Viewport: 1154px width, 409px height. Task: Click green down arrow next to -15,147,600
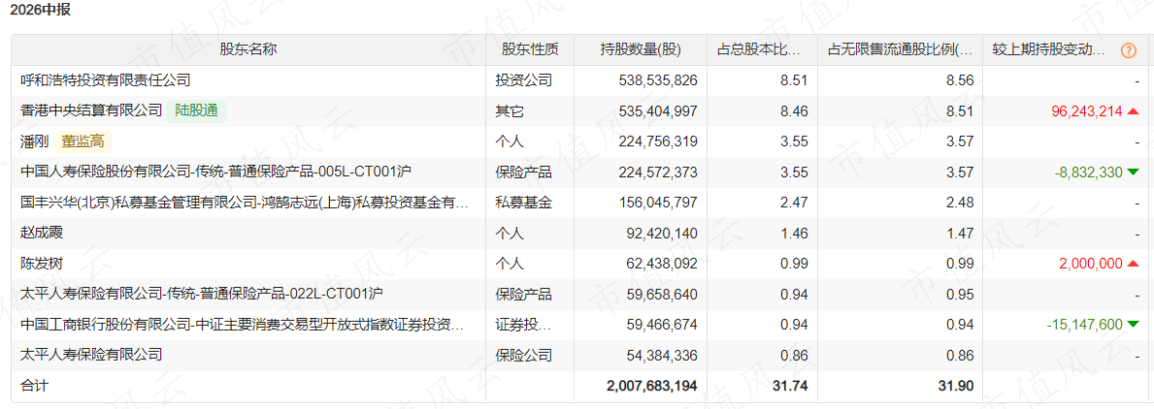1133,324
